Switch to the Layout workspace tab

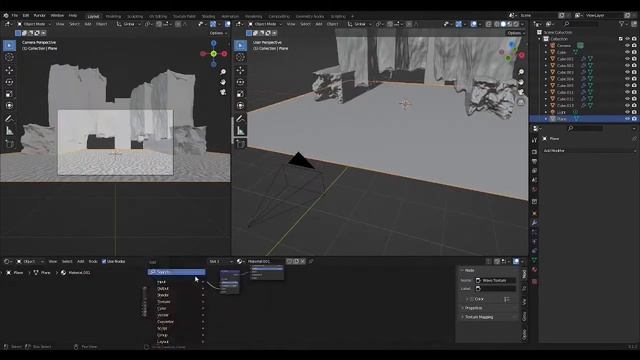pos(93,16)
